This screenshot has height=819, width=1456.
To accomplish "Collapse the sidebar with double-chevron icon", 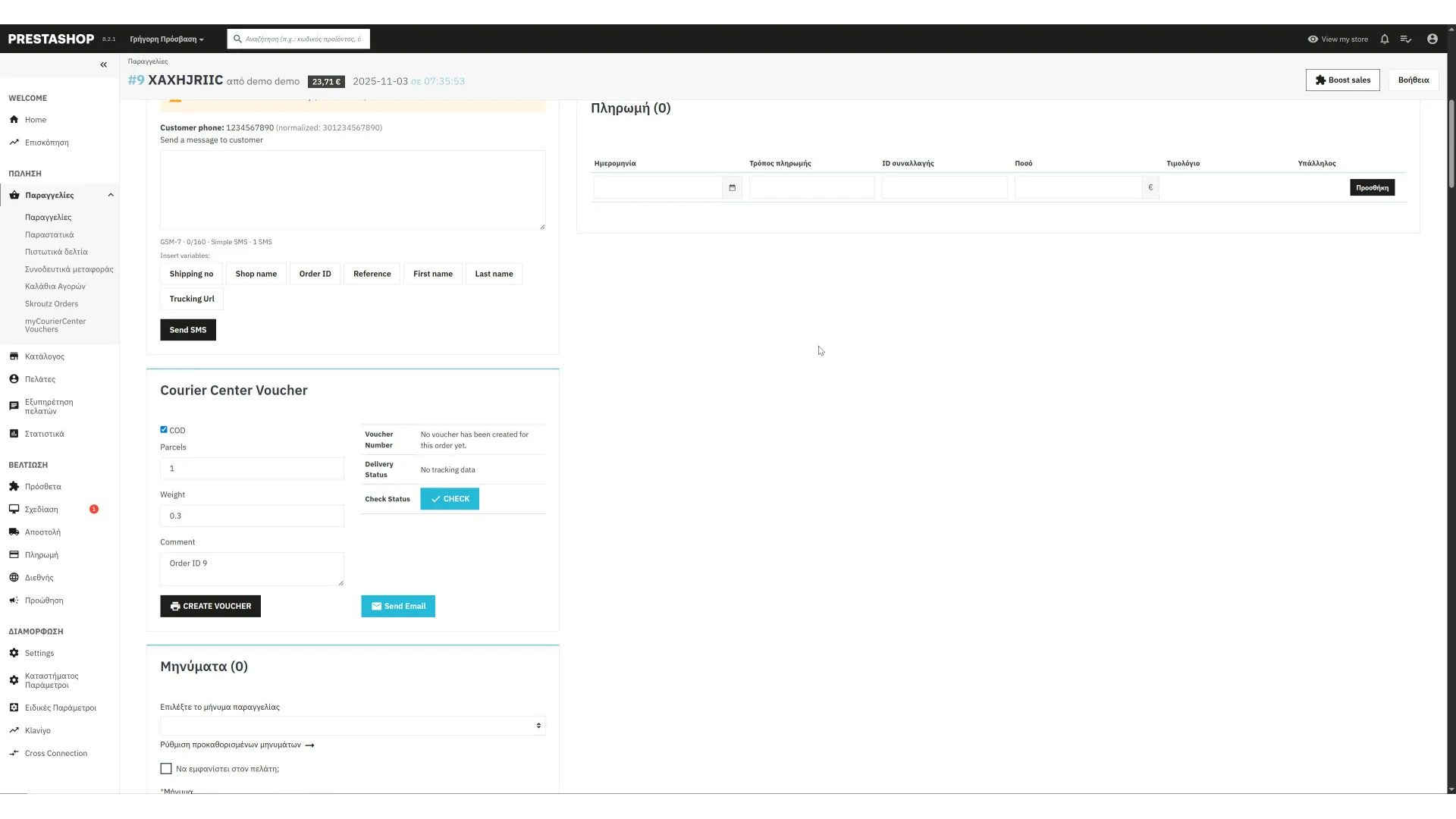I will [104, 64].
